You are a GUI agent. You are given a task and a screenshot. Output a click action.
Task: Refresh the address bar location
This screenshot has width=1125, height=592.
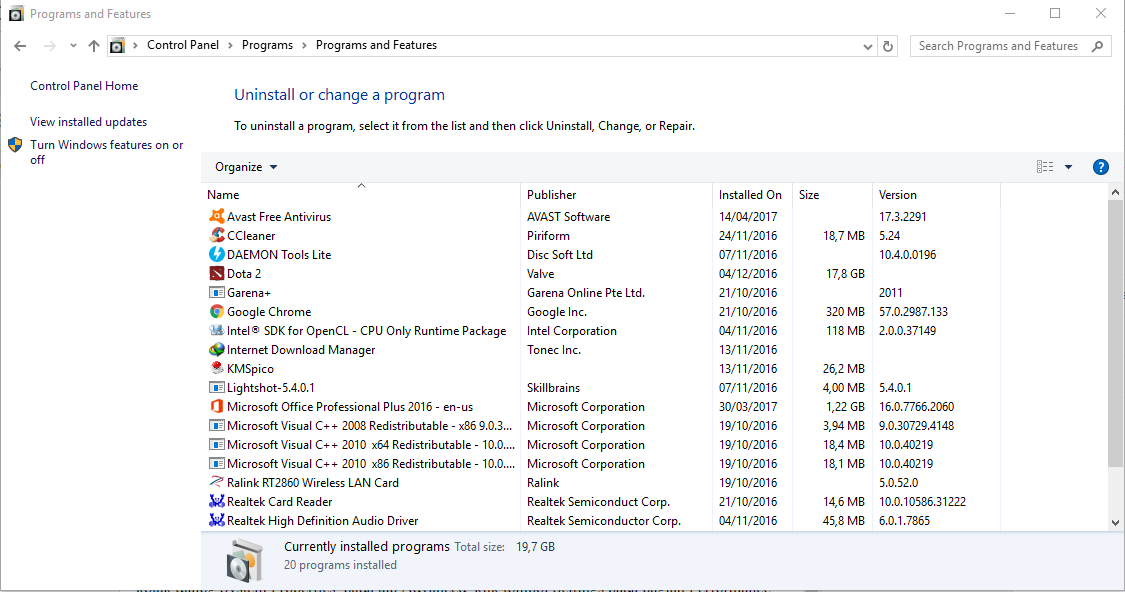point(888,46)
